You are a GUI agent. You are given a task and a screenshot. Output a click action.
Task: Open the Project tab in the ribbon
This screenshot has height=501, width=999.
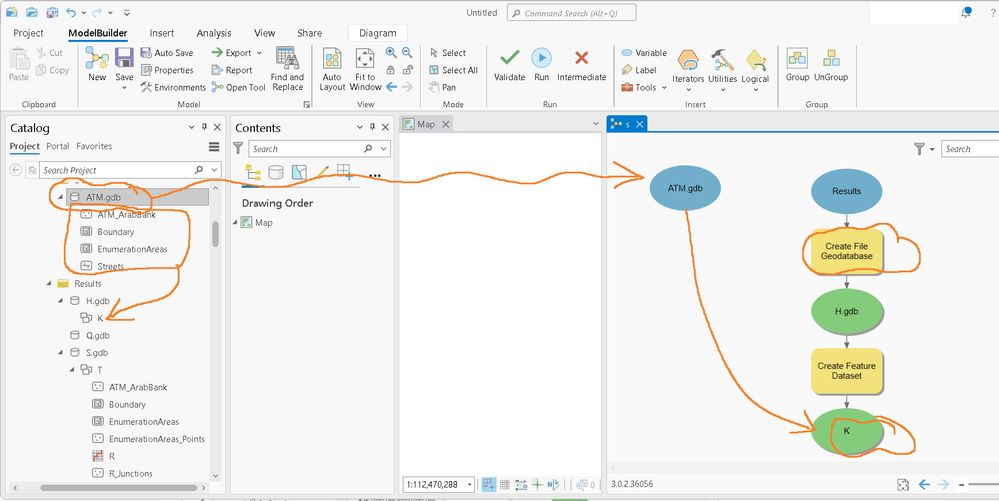click(x=28, y=33)
